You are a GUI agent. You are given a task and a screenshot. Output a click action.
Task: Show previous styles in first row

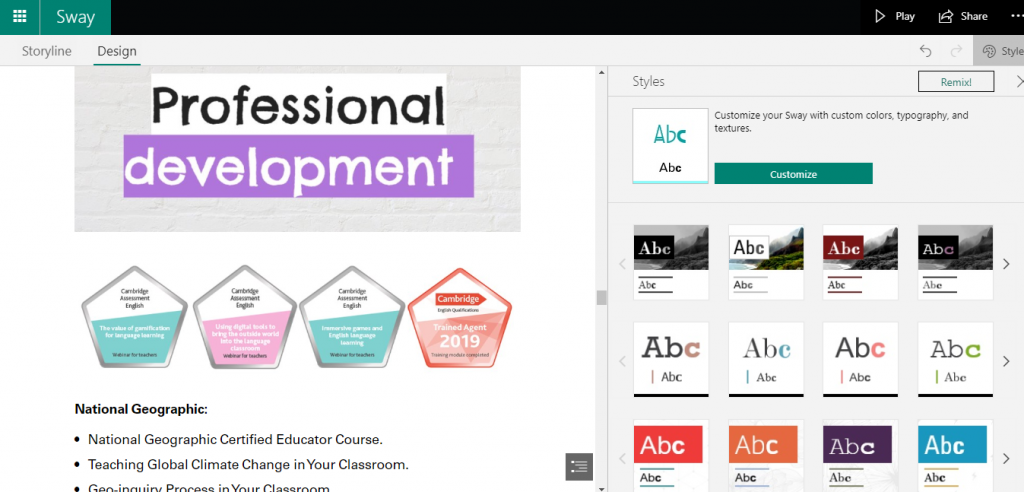point(622,264)
